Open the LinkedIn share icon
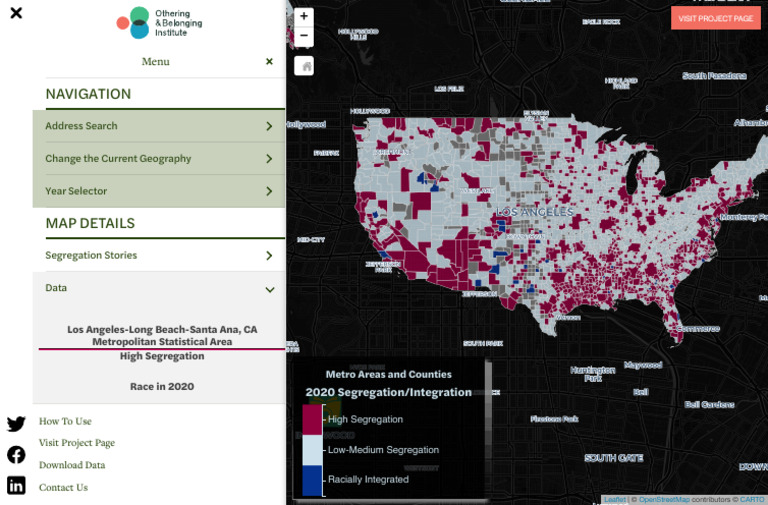 [16, 485]
